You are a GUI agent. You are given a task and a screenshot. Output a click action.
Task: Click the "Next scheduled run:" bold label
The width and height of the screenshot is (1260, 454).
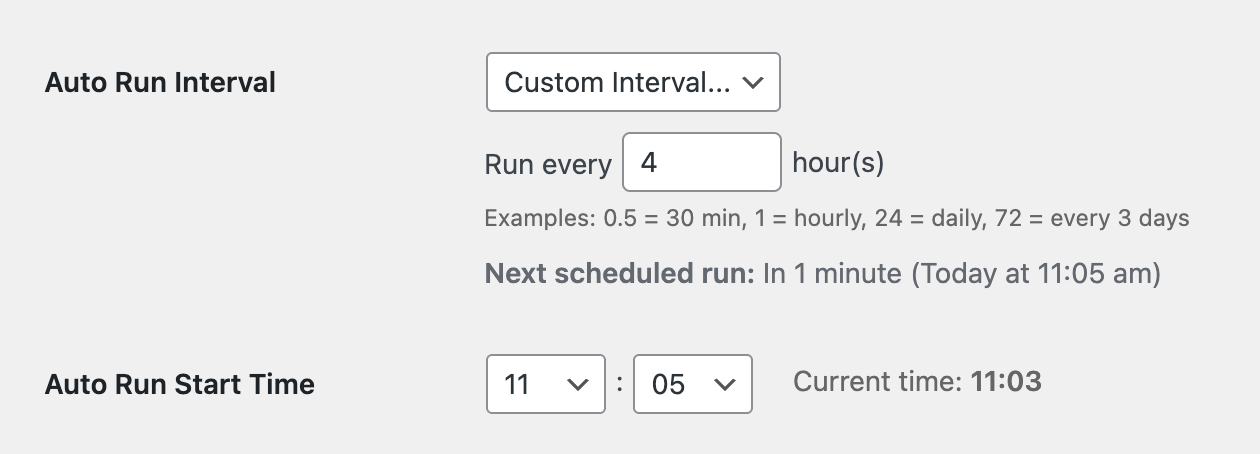point(619,274)
